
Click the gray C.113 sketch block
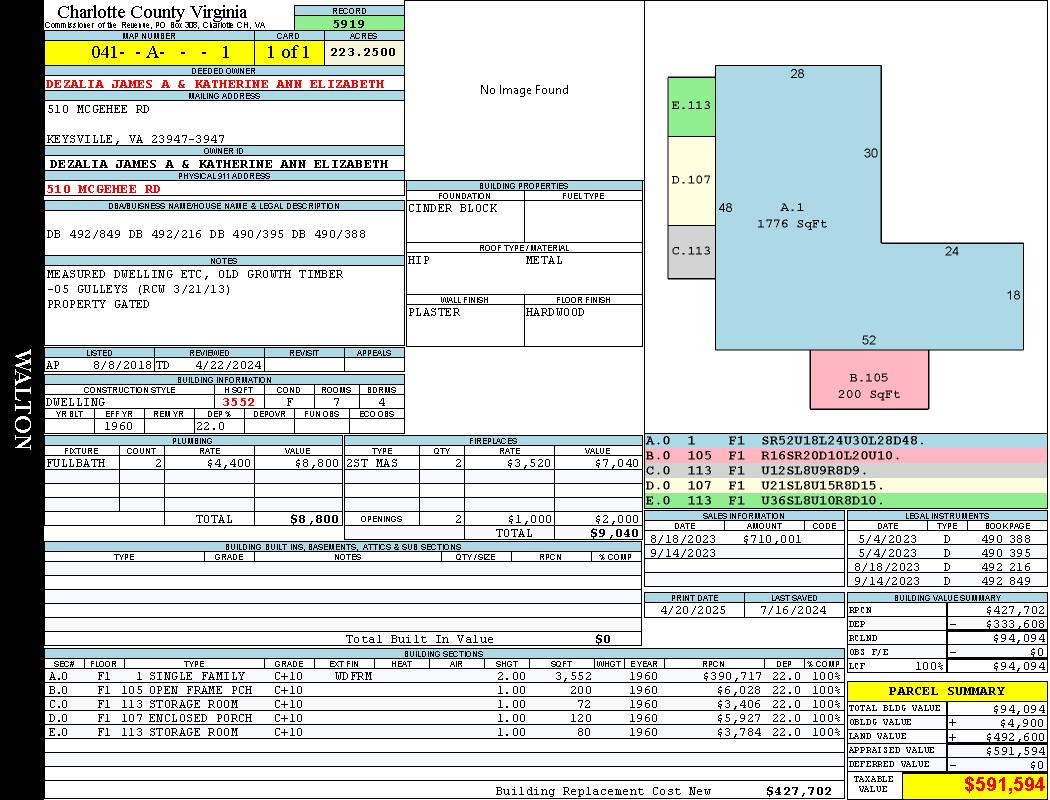coord(691,252)
